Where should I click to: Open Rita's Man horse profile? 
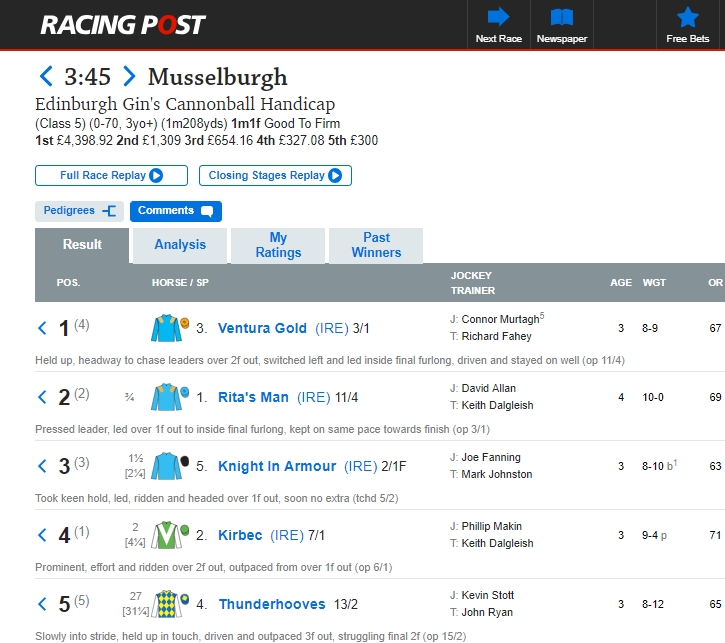pos(253,397)
